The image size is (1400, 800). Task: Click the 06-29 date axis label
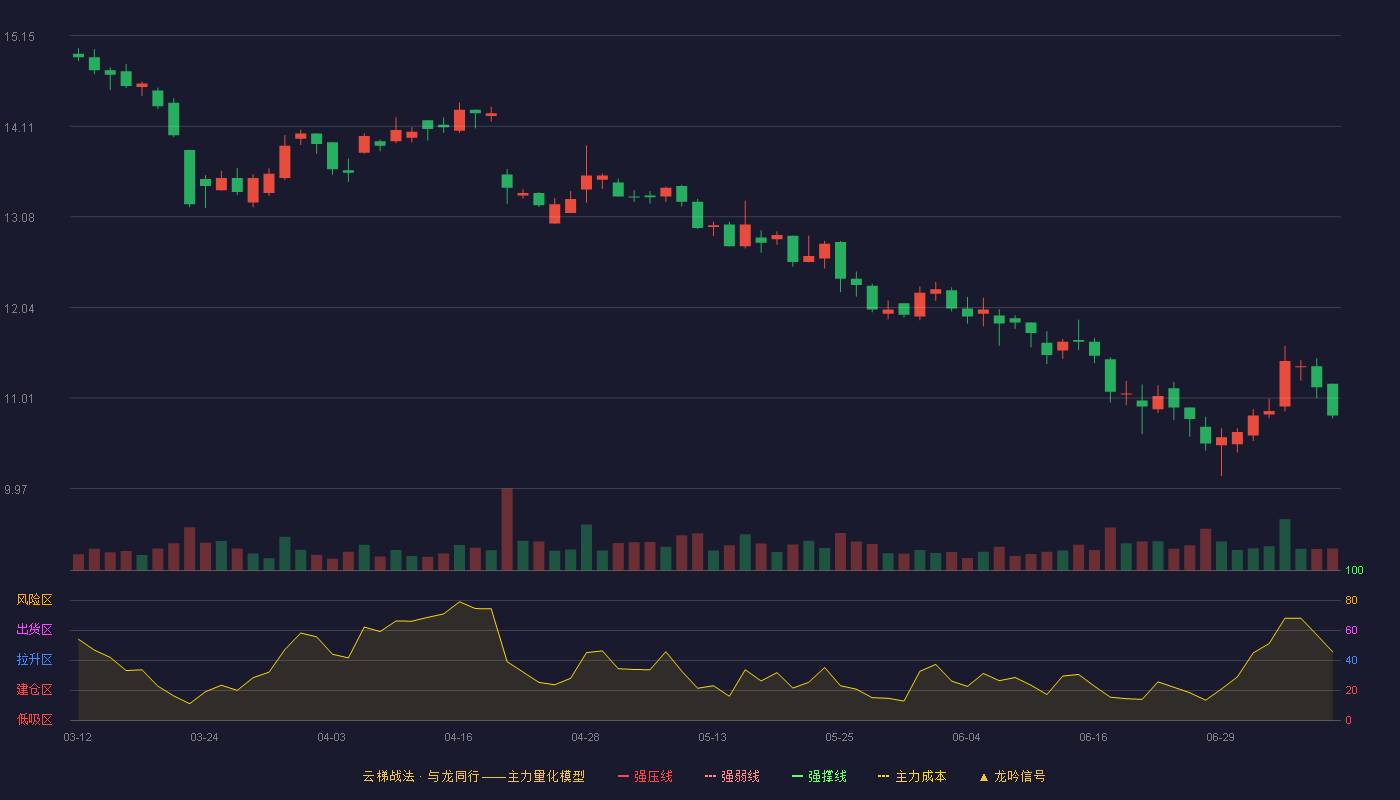click(x=1220, y=737)
